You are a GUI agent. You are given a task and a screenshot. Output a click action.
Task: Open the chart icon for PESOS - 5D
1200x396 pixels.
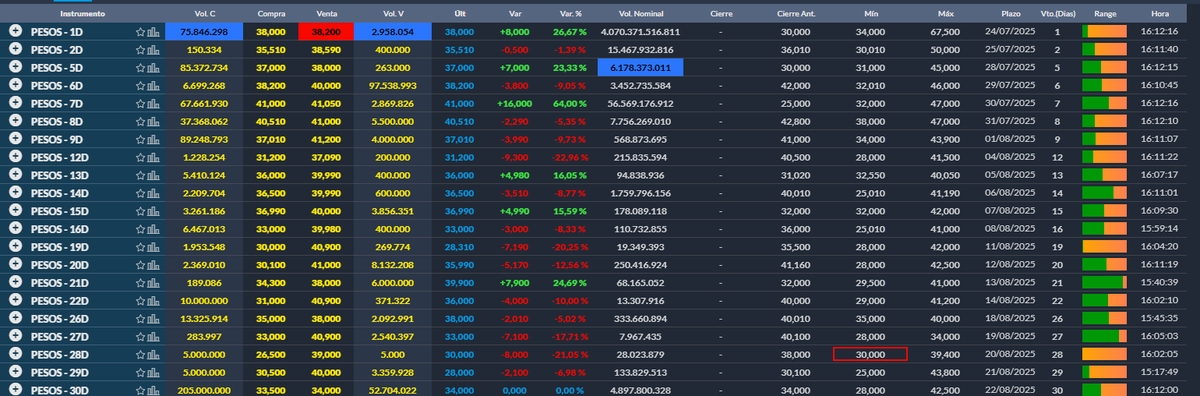[154, 67]
